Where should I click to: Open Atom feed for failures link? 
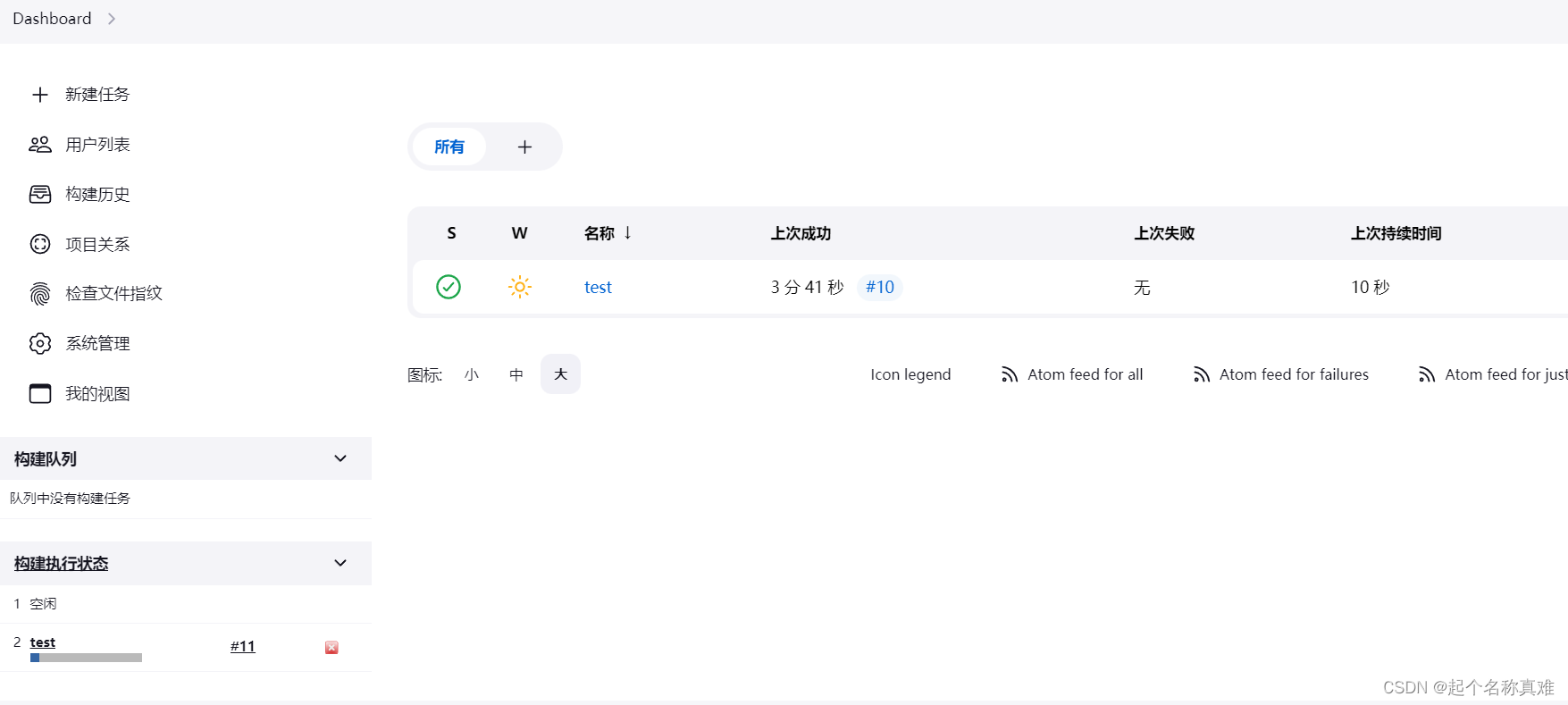click(x=1294, y=374)
